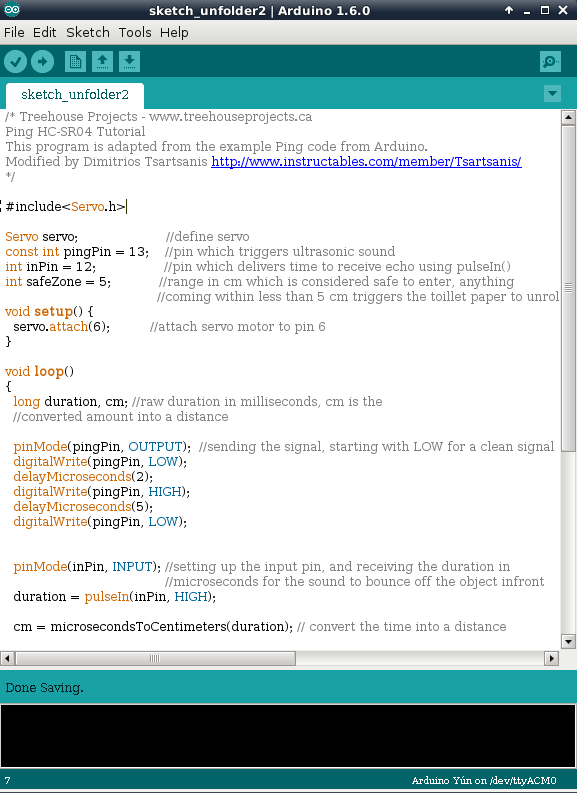Click 'int safeZone = 5;' text
577x793 pixels.
tap(58, 282)
